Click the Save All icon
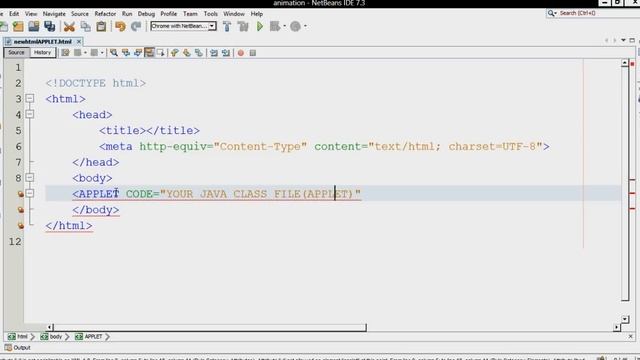Screen dimensions: 640x360 [49, 27]
